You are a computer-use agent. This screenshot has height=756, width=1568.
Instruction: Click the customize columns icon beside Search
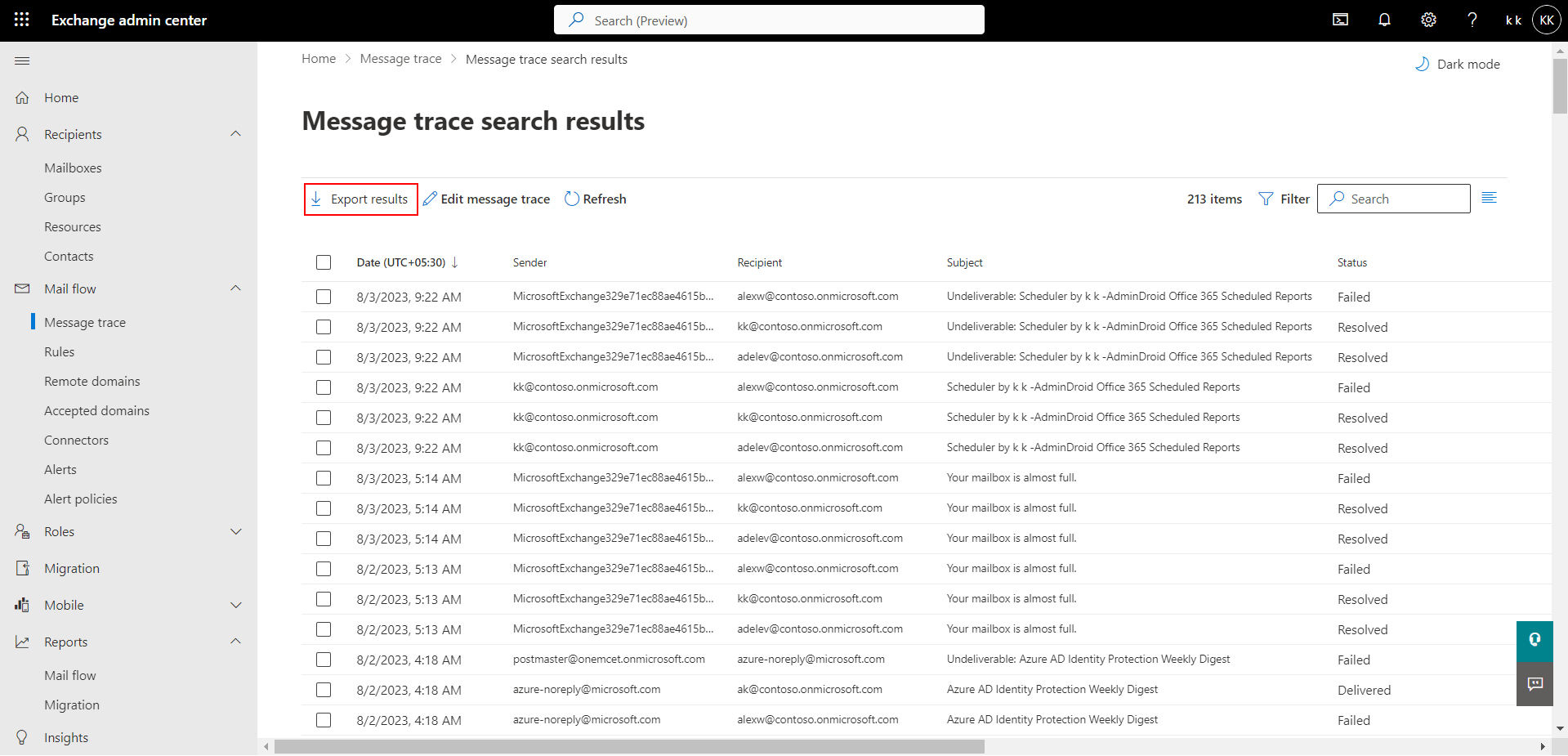[x=1490, y=198]
